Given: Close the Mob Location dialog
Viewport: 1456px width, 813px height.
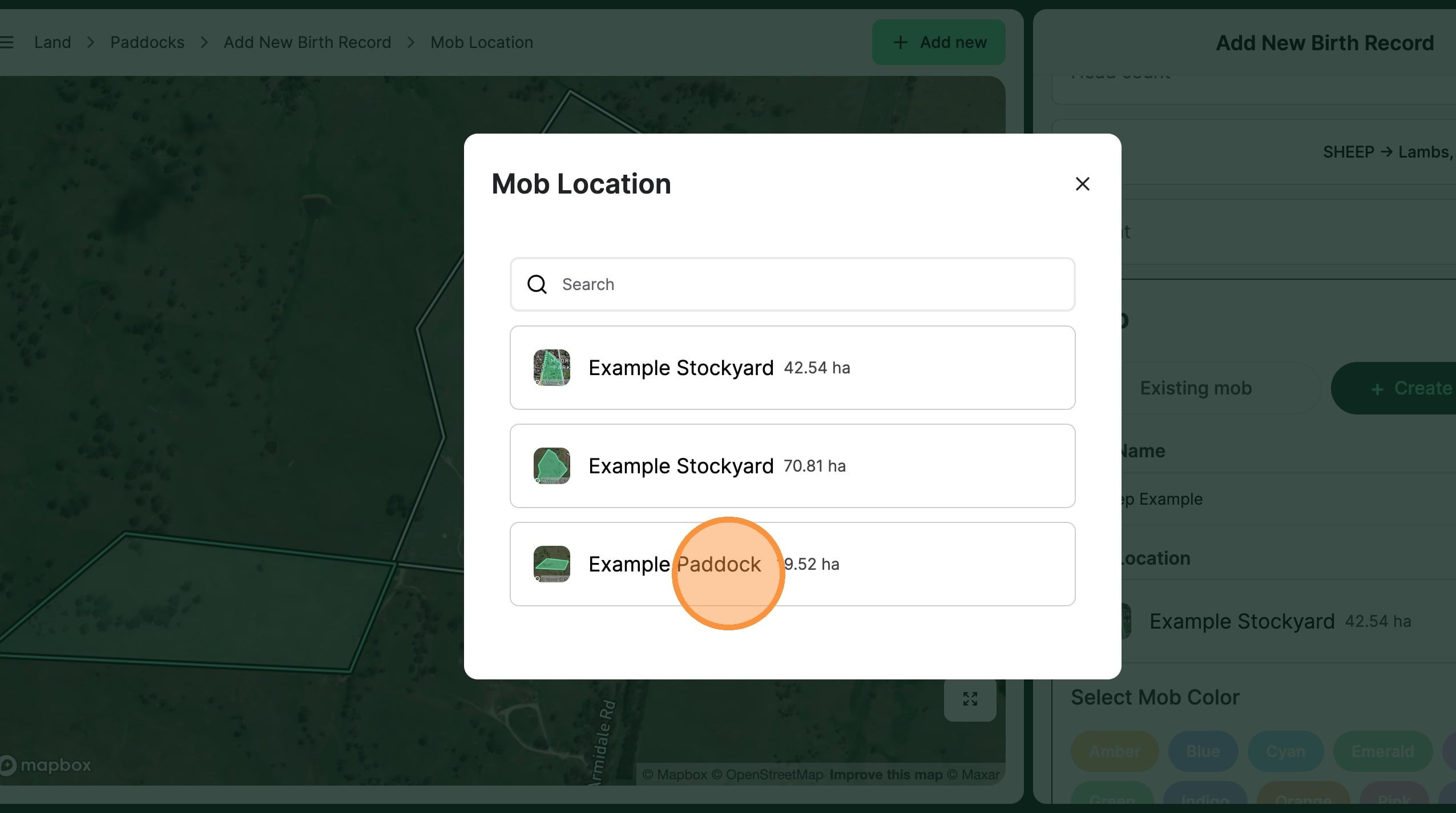Looking at the screenshot, I should click(x=1082, y=184).
